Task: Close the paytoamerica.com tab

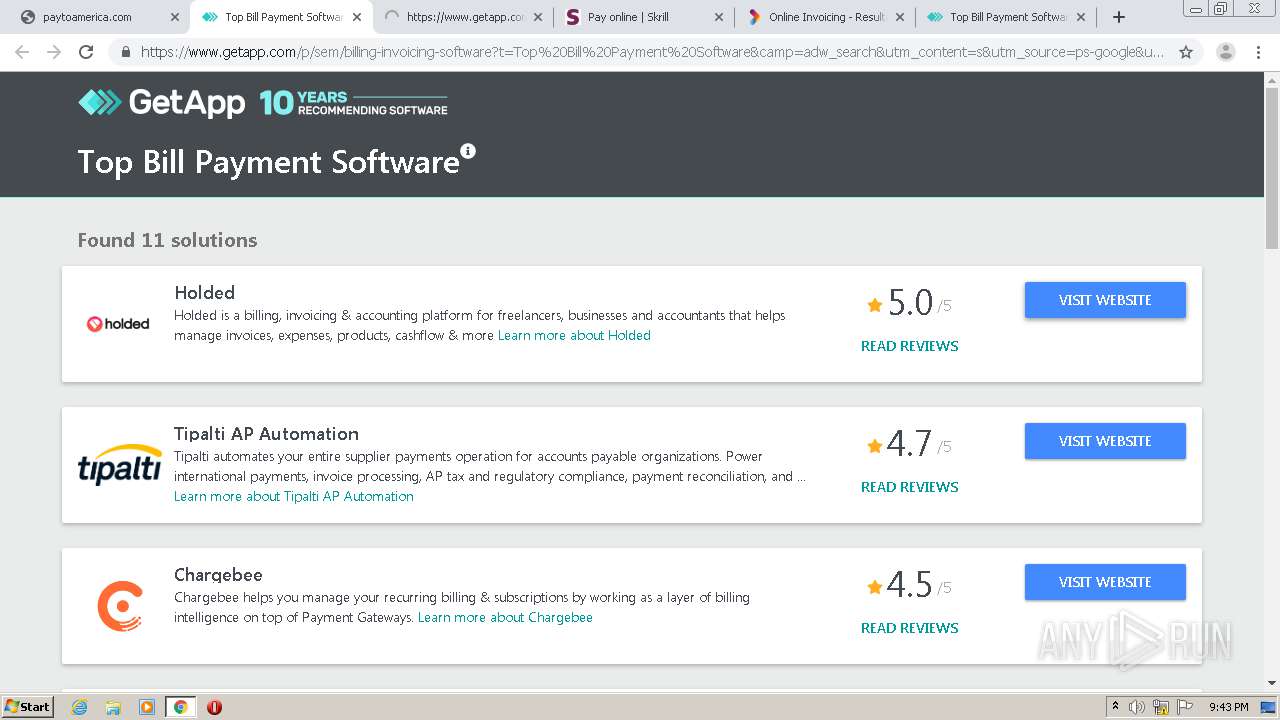Action: click(175, 17)
